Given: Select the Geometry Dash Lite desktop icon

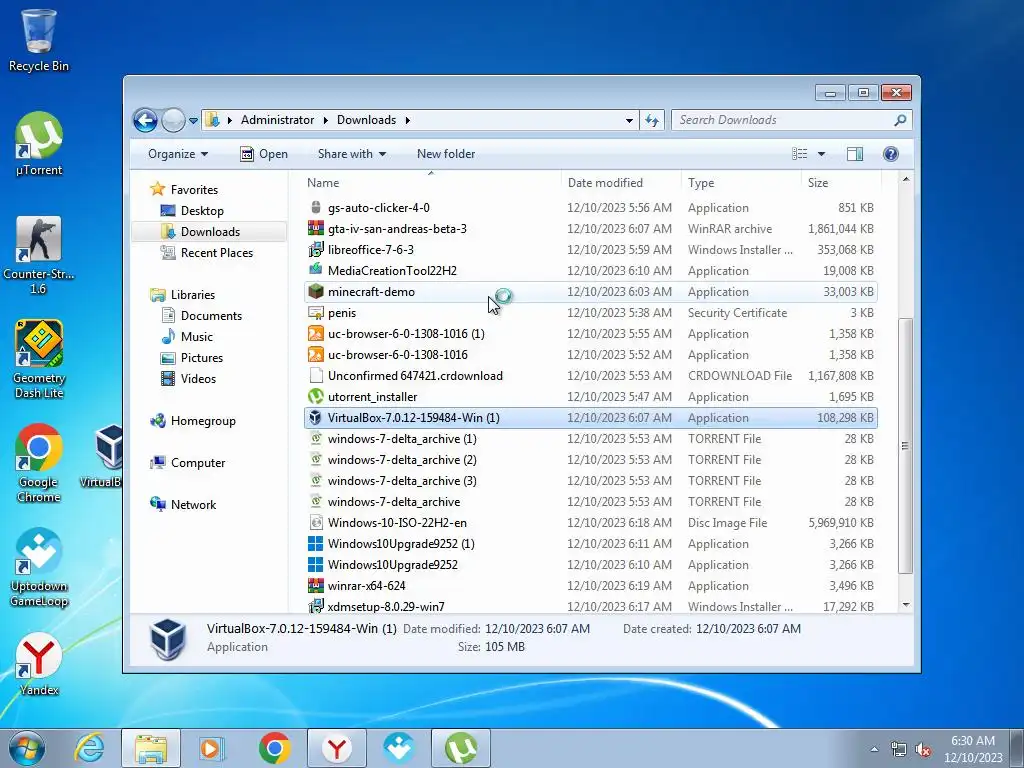Looking at the screenshot, I should 39,359.
